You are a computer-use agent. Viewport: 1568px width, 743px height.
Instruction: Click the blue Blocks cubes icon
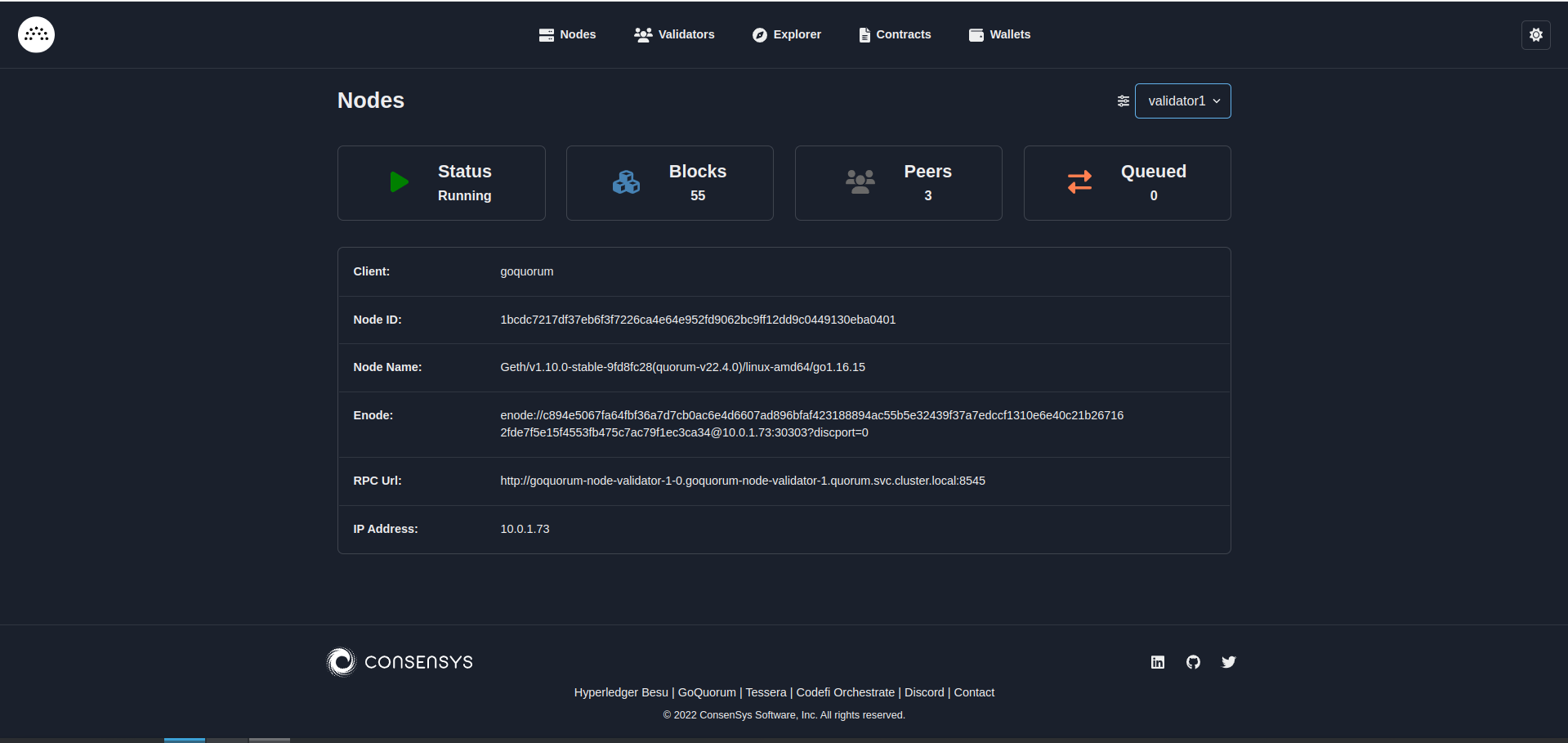pos(626,182)
